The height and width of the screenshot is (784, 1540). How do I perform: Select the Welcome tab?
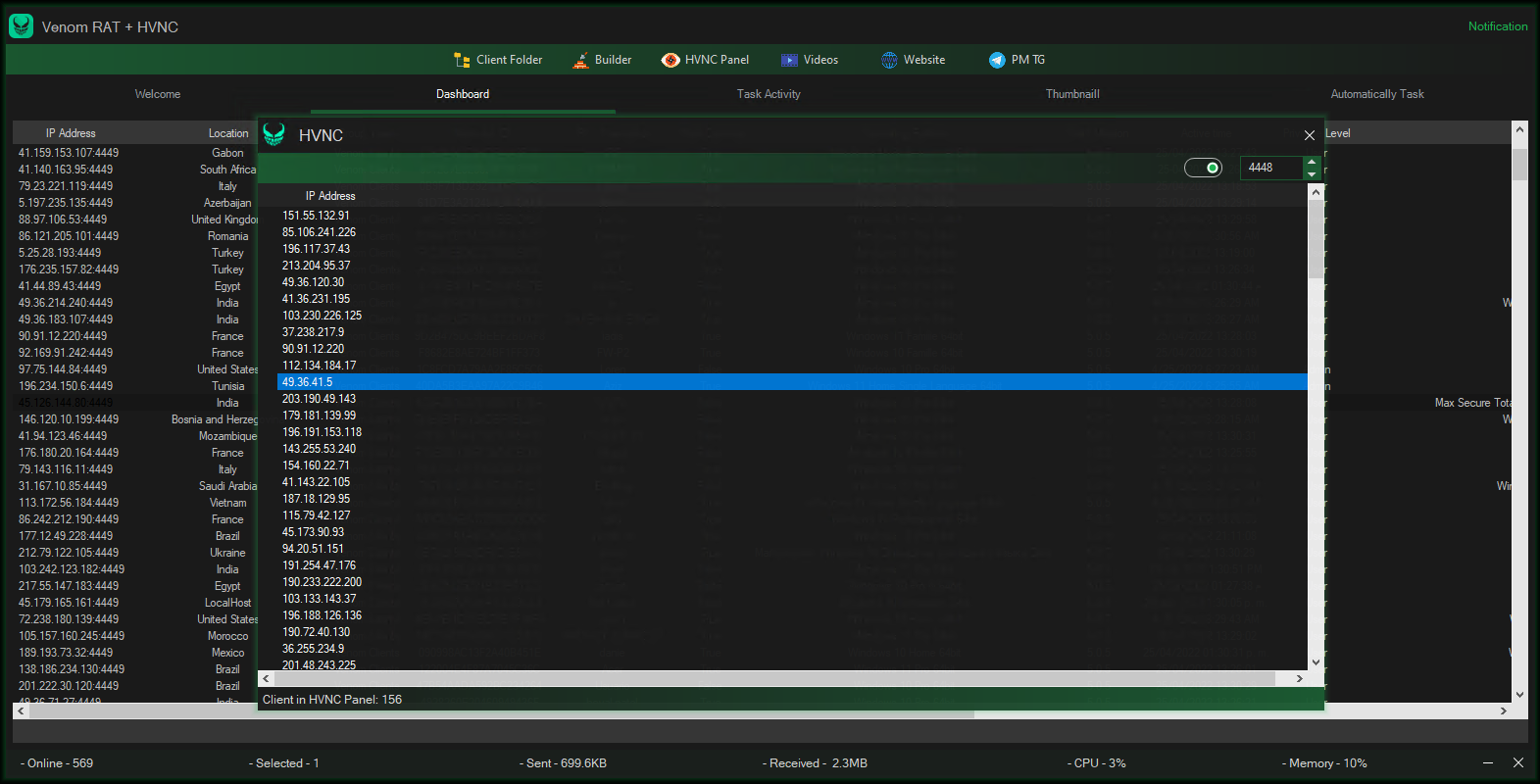[158, 94]
